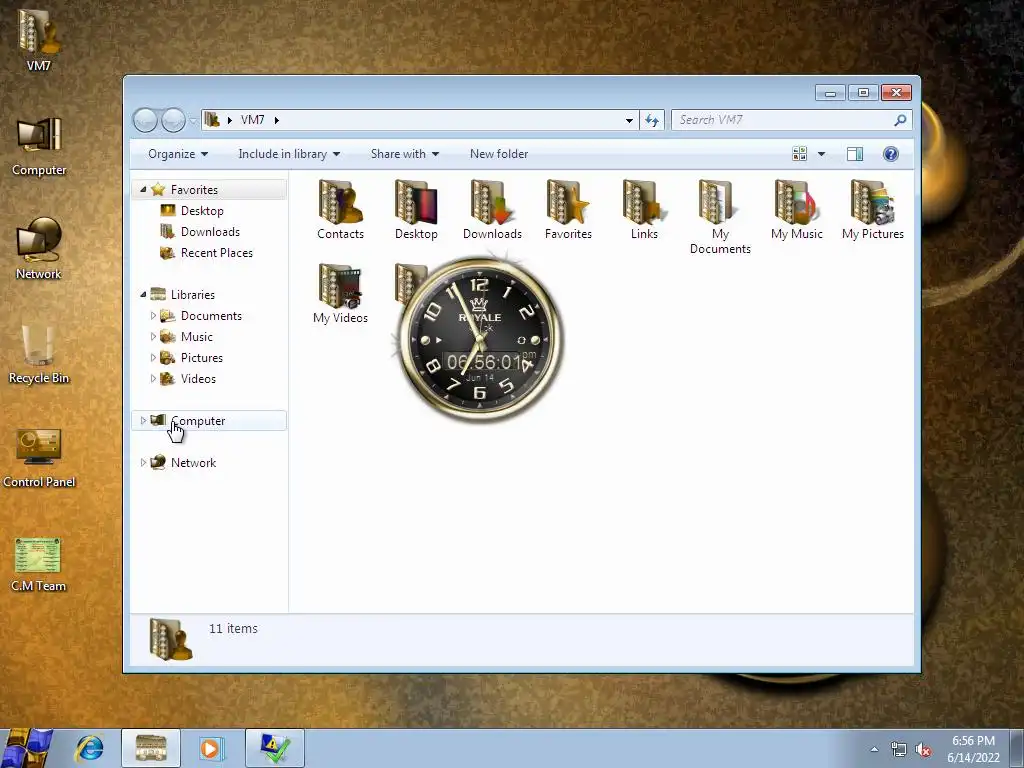This screenshot has width=1024, height=768.
Task: Show hidden tray icons arrow
Action: tap(874, 750)
